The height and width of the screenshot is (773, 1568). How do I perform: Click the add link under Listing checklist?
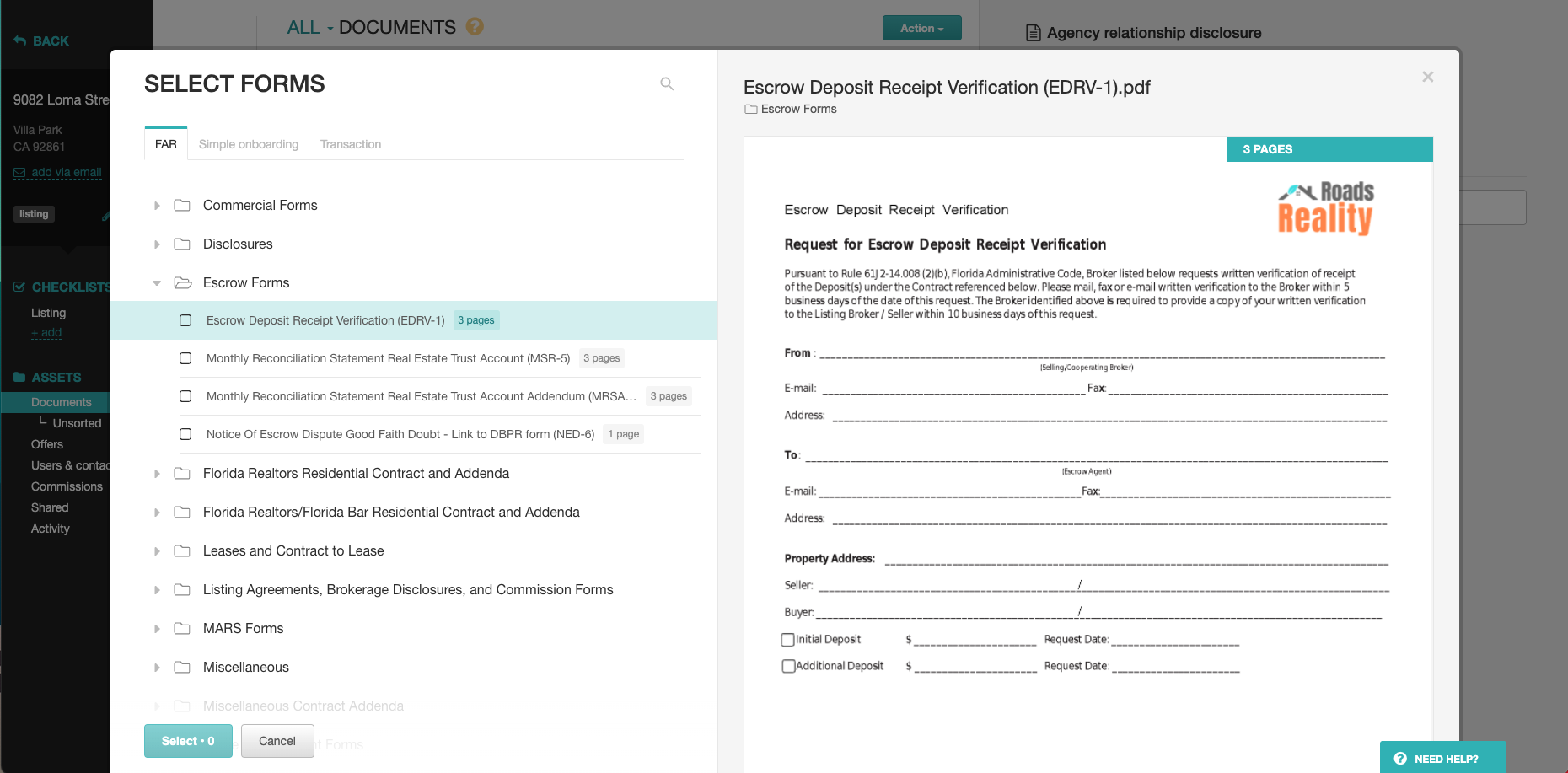[x=46, y=332]
